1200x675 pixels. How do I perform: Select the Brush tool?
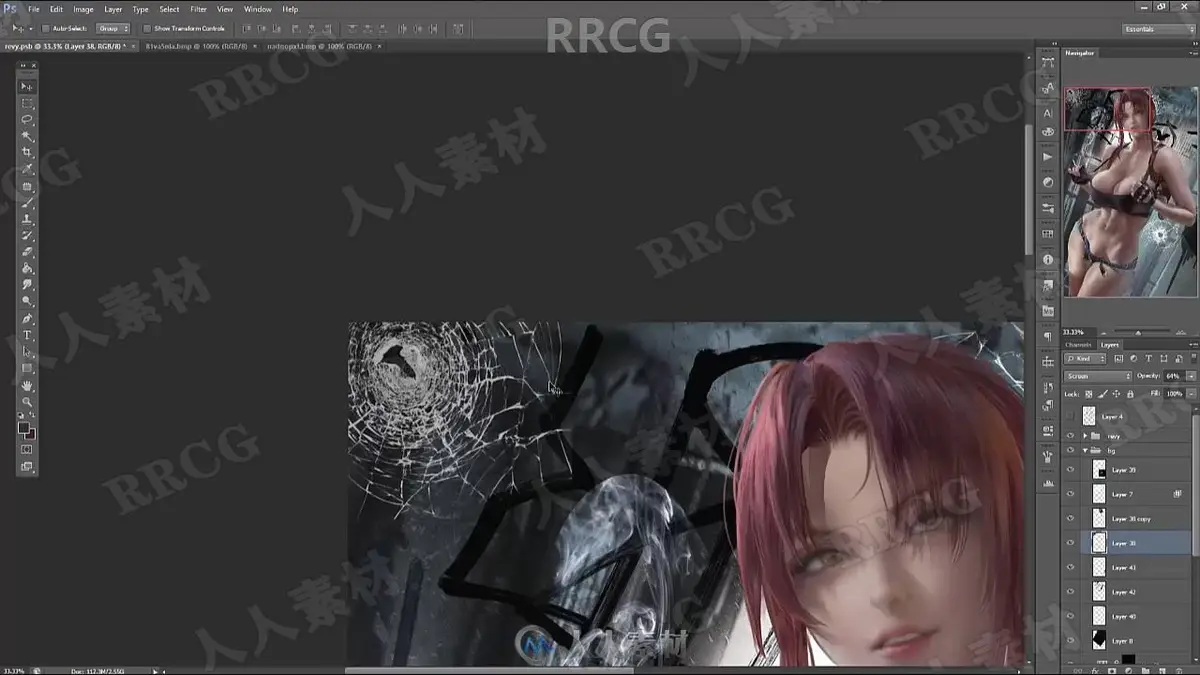pos(27,202)
